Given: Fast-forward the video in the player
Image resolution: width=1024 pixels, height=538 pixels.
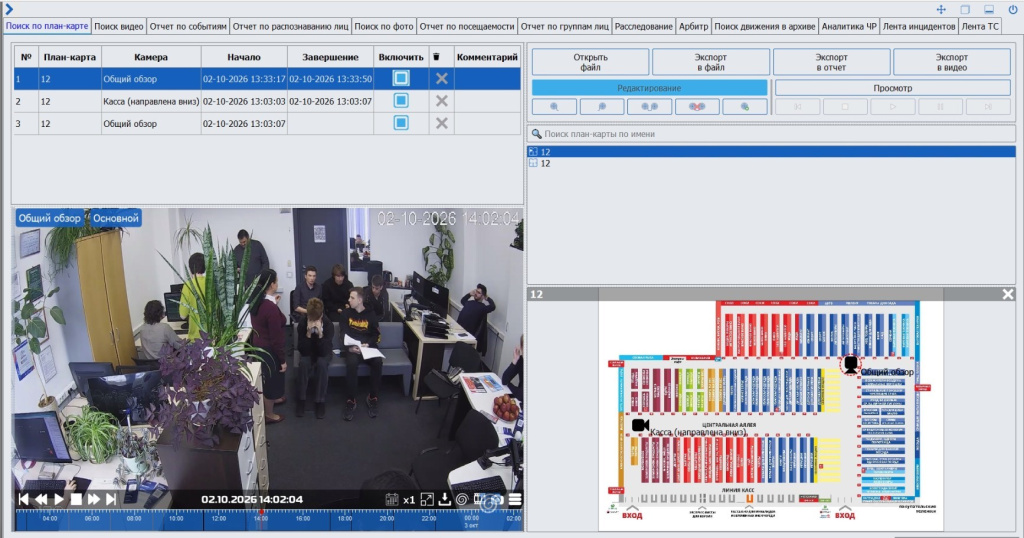Looking at the screenshot, I should pos(94,499).
